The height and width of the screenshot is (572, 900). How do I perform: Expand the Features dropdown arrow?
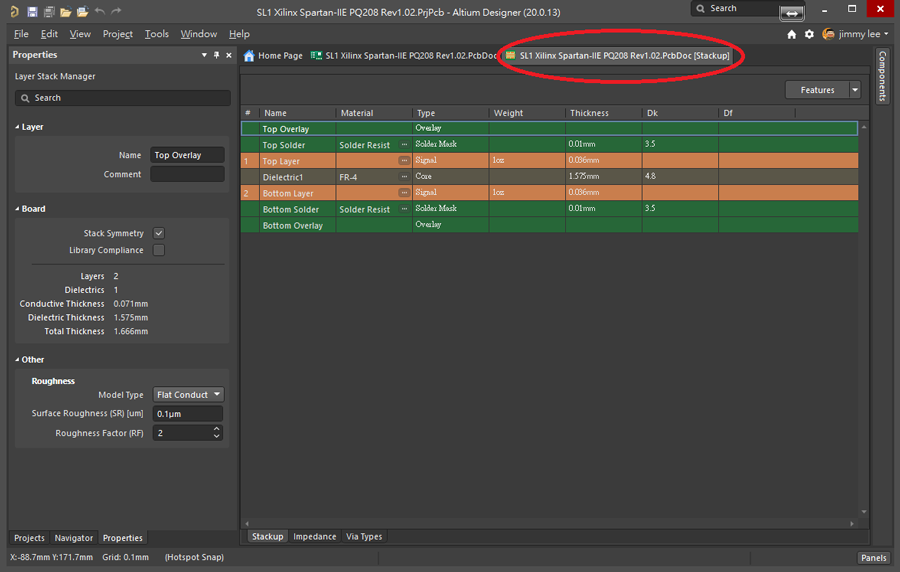coord(855,90)
